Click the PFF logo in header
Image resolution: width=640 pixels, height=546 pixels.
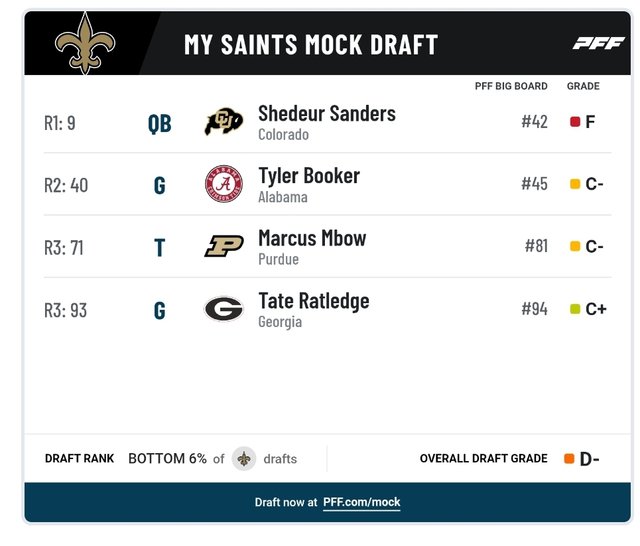598,43
